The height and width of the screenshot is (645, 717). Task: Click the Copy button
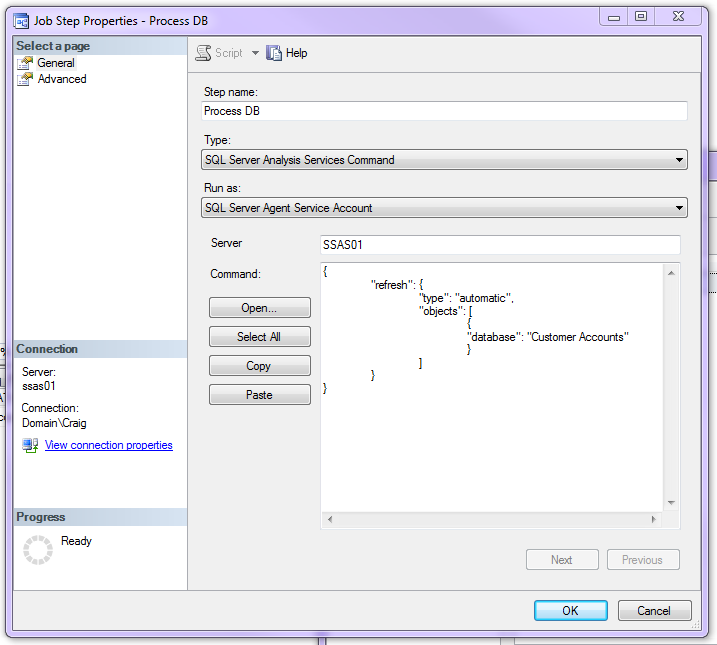click(x=260, y=366)
